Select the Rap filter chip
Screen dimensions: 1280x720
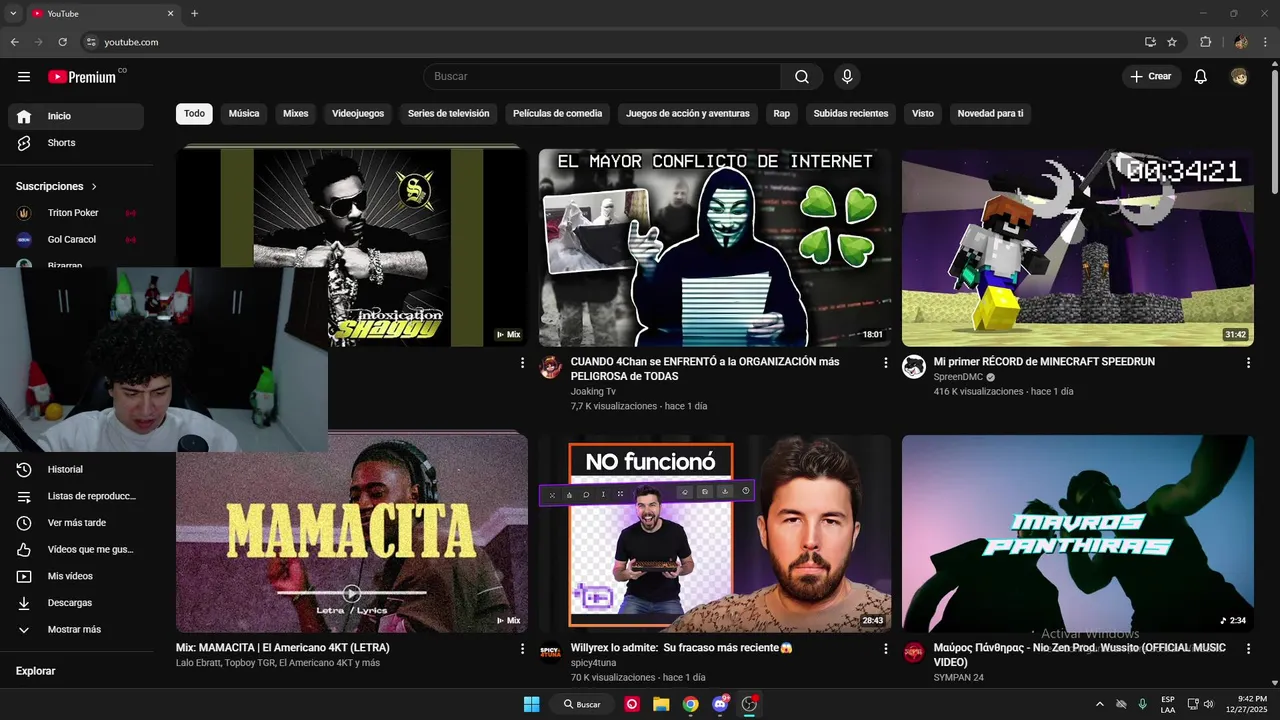[x=782, y=114]
